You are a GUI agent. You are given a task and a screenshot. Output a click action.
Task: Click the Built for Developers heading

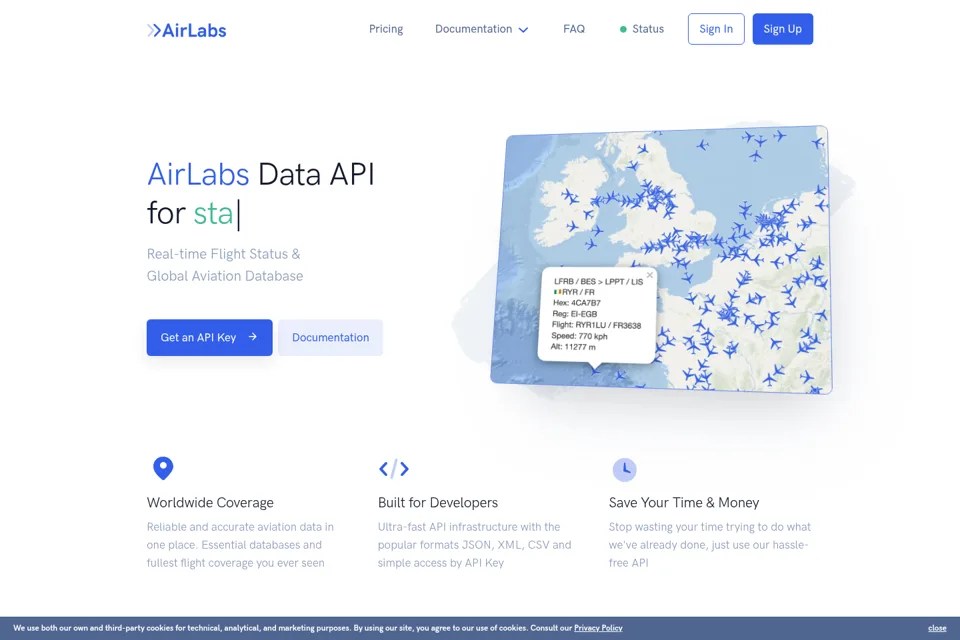[438, 503]
